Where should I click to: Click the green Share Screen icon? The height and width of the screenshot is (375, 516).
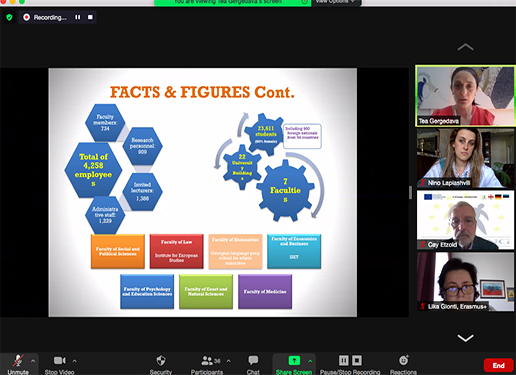294,360
